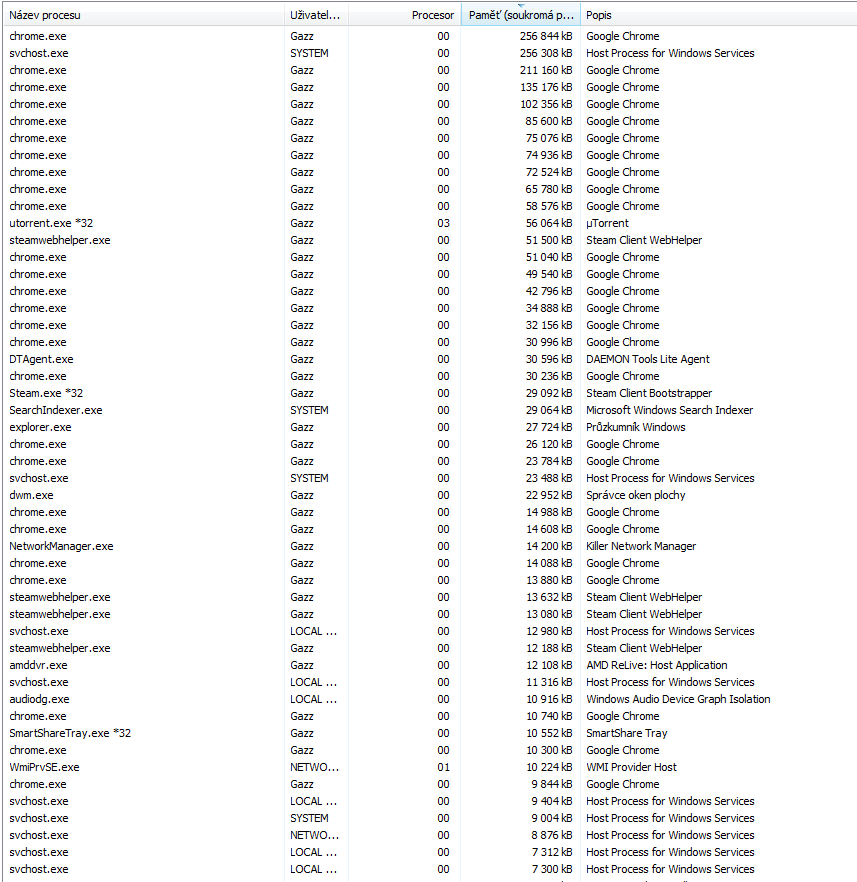The width and height of the screenshot is (857, 882).
Task: Select the utorrent.exe *32 process name
Action: (51, 223)
